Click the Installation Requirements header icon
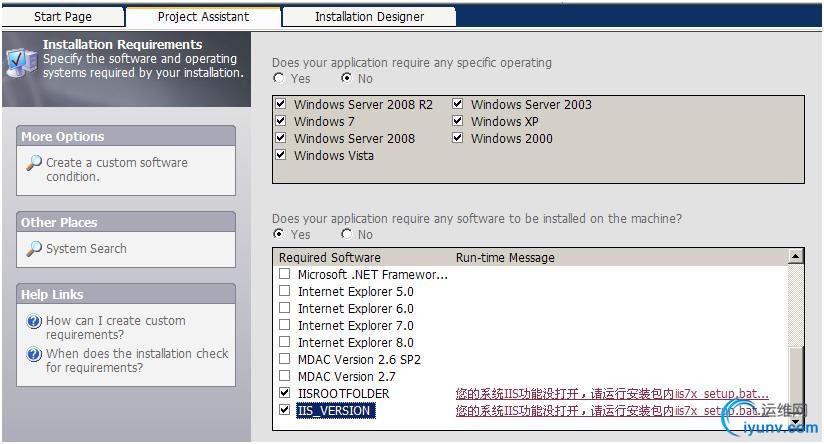 [21, 60]
